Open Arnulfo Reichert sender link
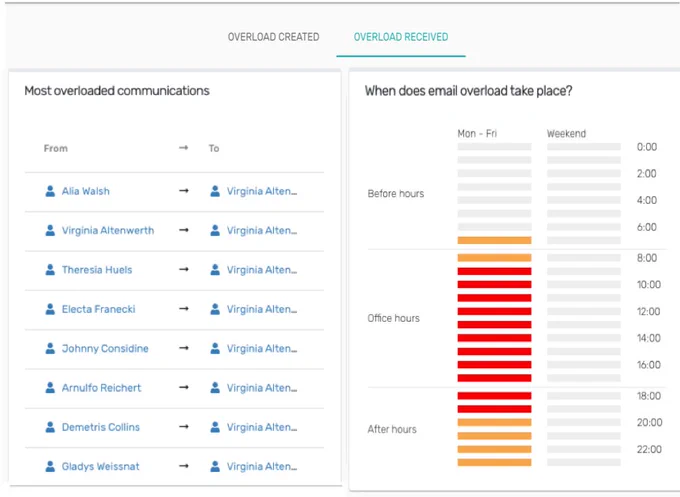680x497 pixels. point(101,388)
